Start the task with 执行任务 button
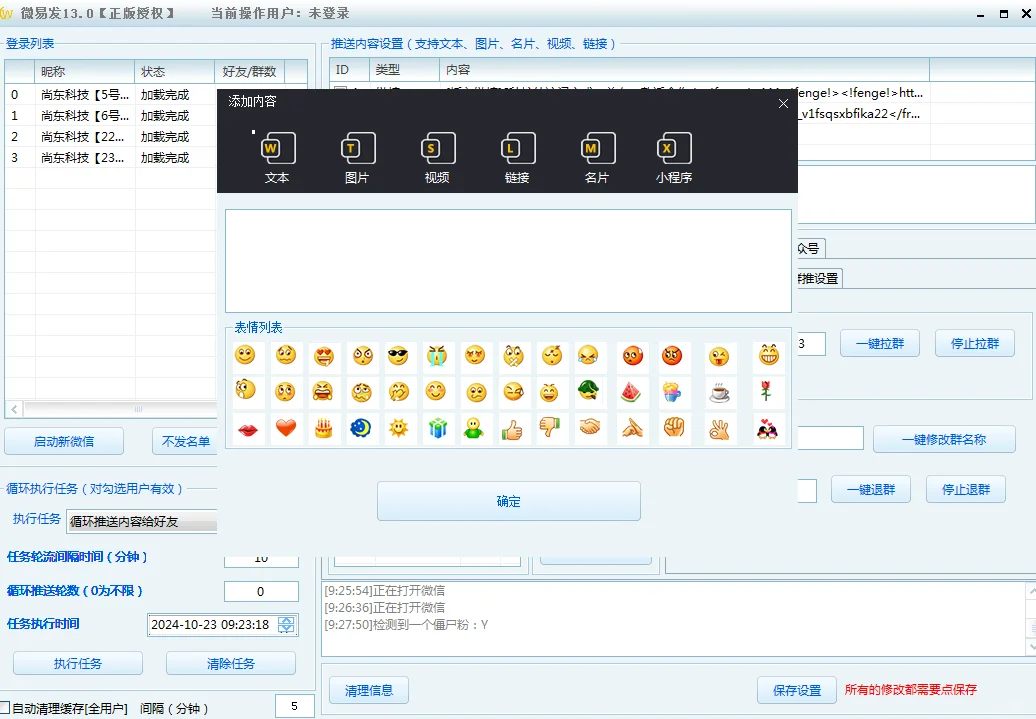This screenshot has width=1036, height=719. pos(78,663)
